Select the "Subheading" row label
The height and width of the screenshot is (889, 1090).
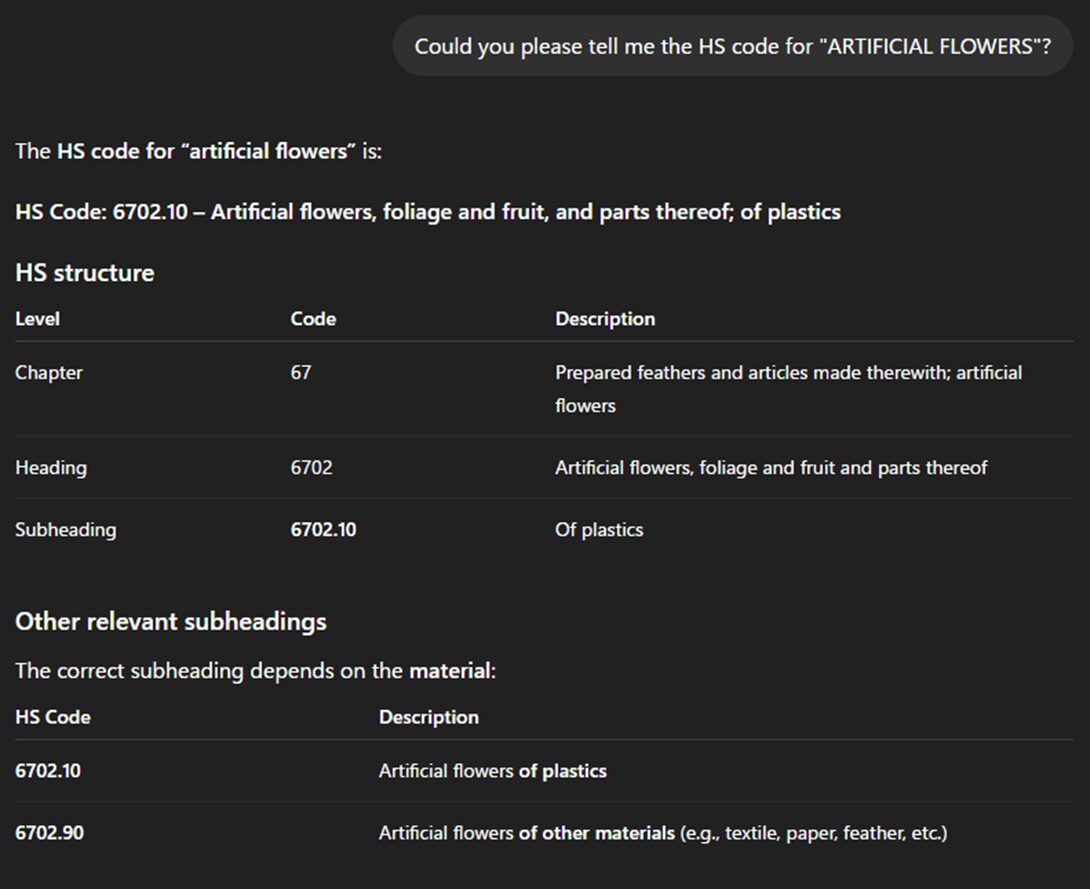[65, 529]
